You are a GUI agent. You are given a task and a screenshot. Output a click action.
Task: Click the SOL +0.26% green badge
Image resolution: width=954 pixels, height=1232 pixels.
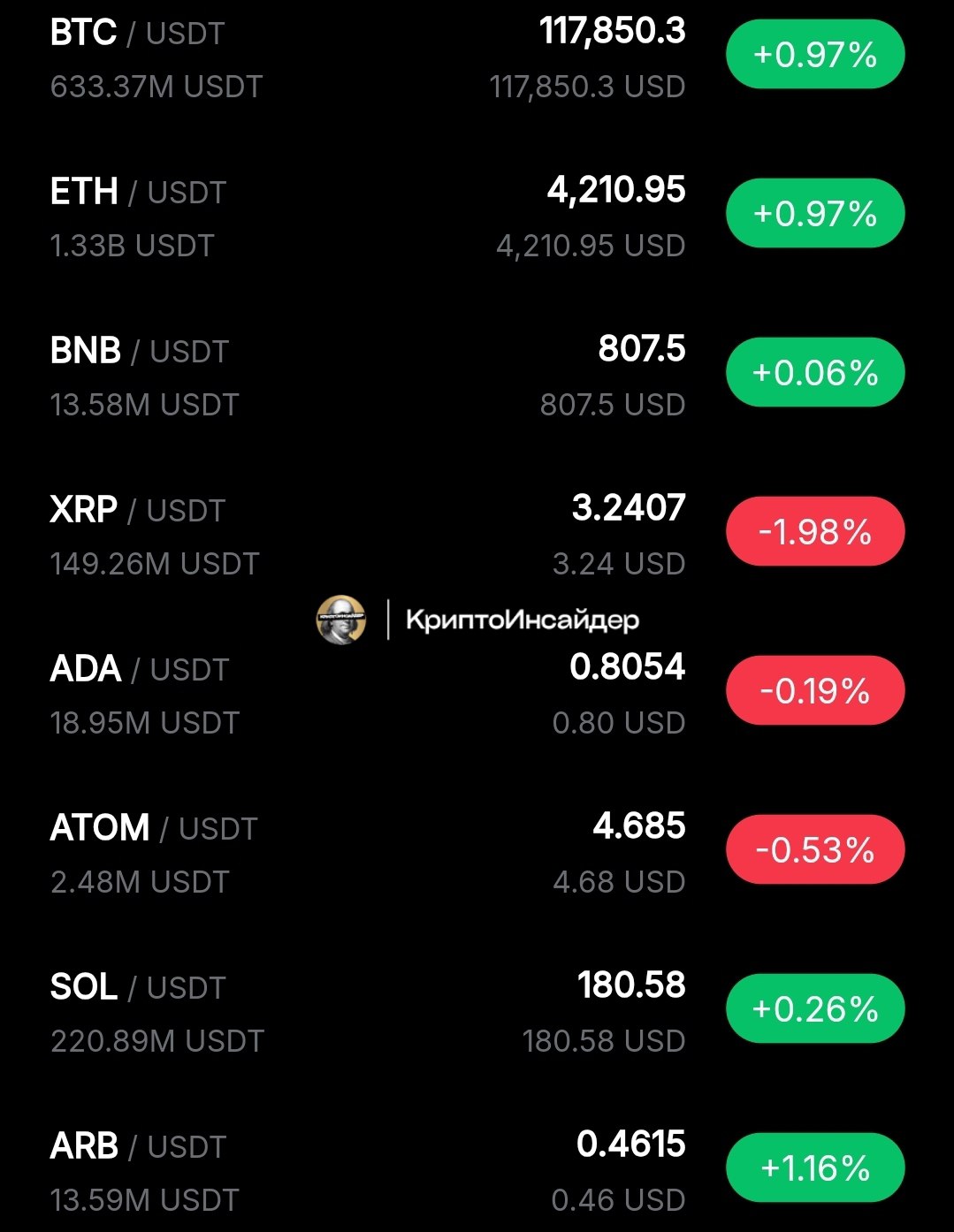point(815,1009)
